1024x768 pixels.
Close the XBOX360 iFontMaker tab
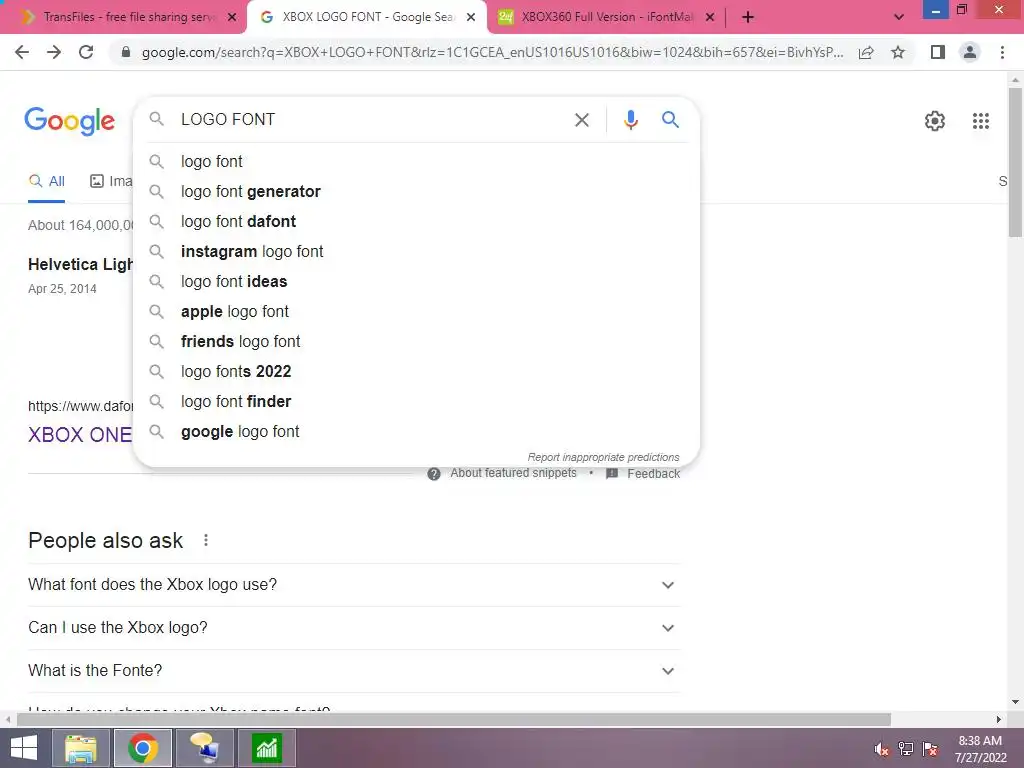click(710, 17)
